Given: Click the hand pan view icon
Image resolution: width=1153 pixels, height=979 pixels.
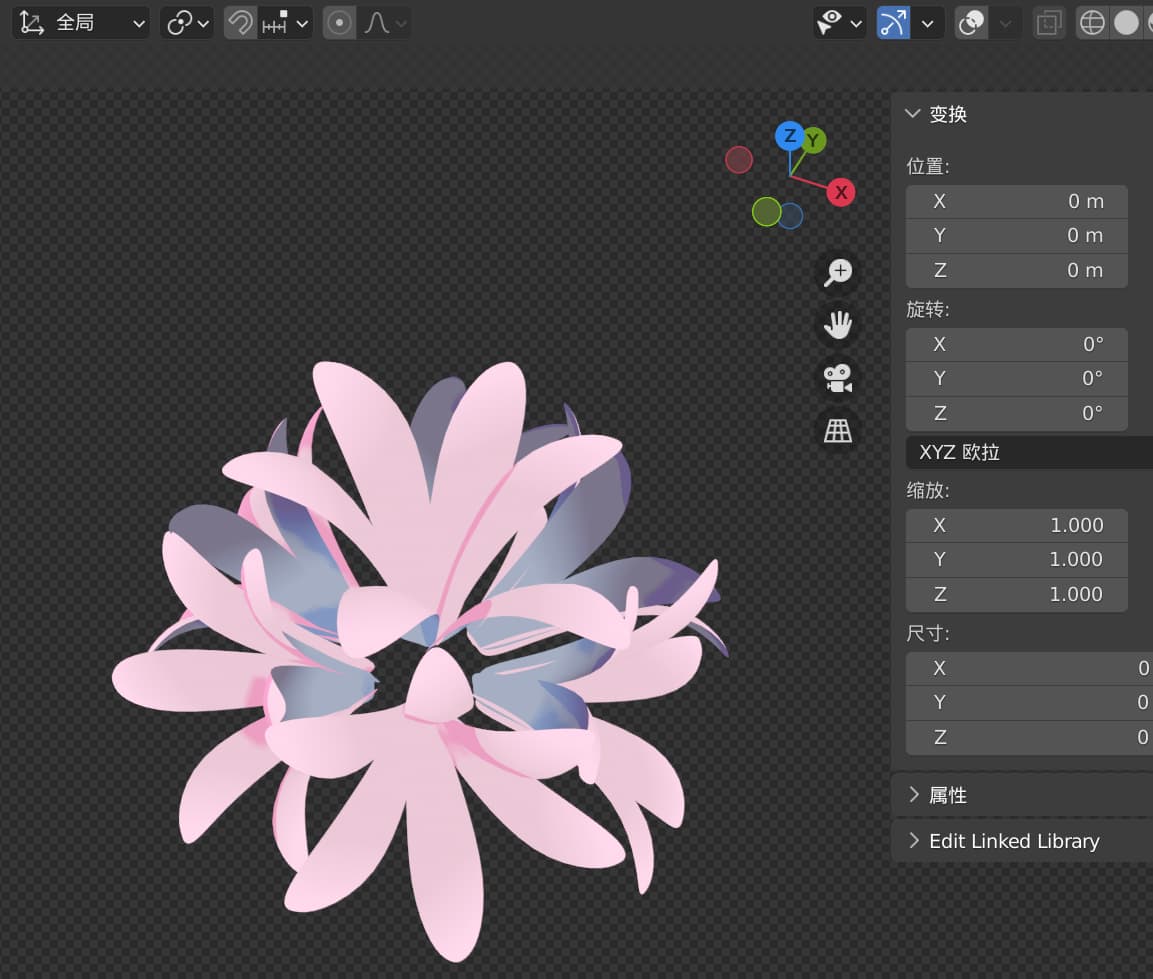Looking at the screenshot, I should point(838,325).
